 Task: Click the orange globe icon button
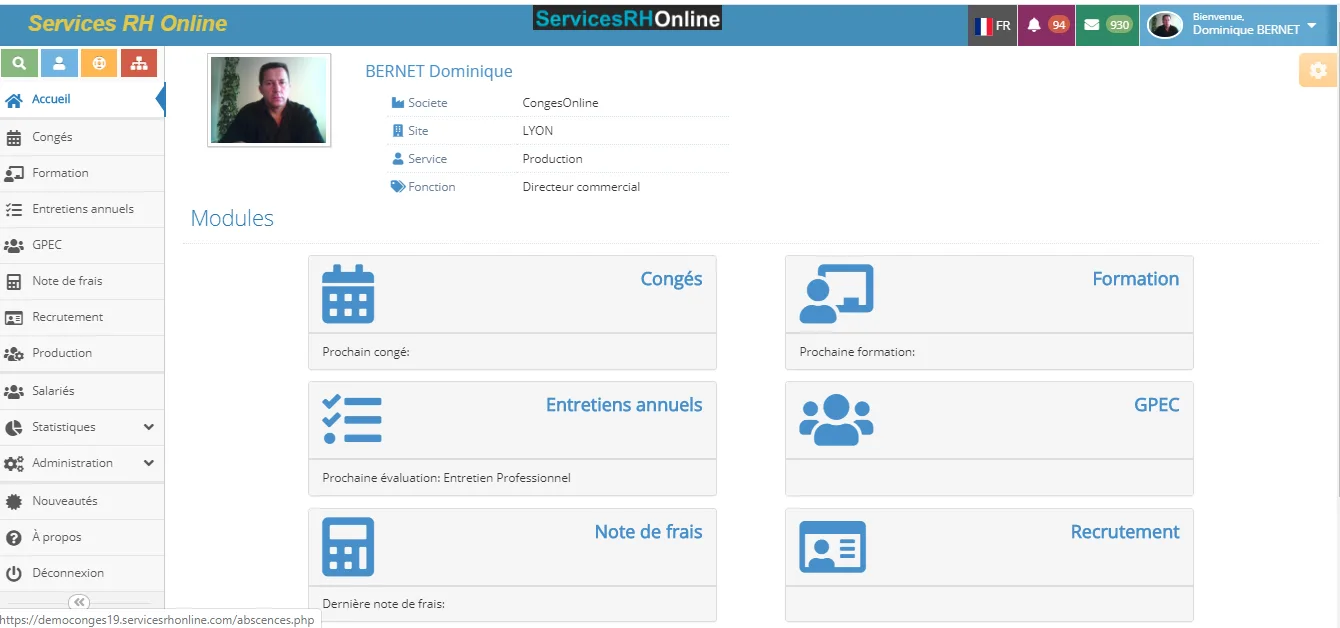pyautogui.click(x=99, y=63)
